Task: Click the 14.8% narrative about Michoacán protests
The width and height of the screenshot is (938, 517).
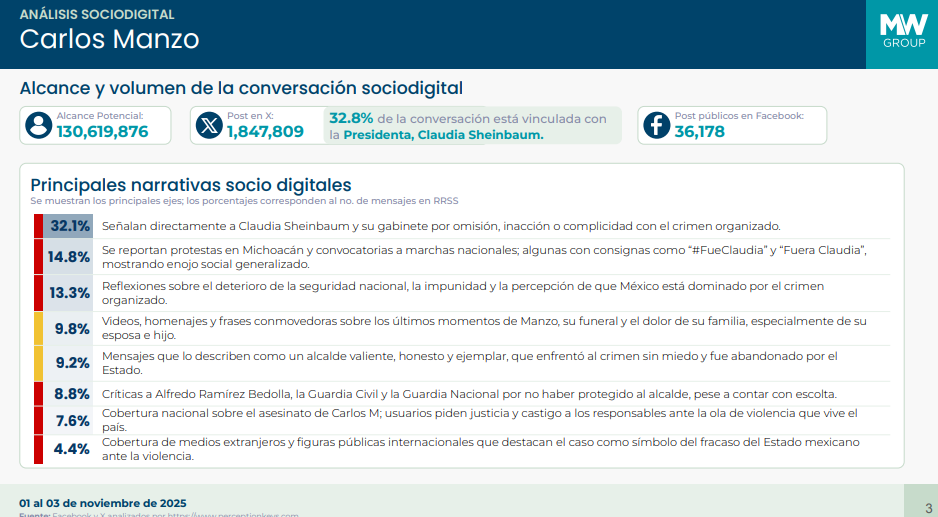Action: coord(484,256)
